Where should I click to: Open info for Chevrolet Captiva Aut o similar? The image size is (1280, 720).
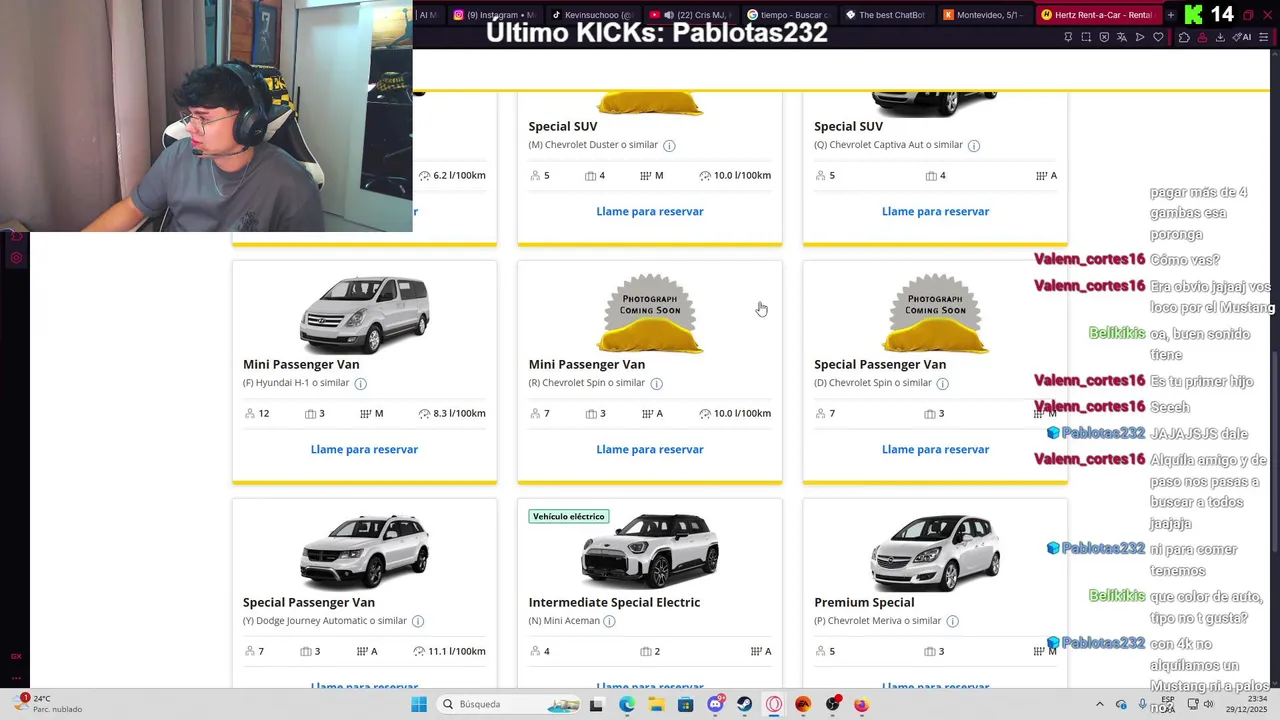point(974,145)
